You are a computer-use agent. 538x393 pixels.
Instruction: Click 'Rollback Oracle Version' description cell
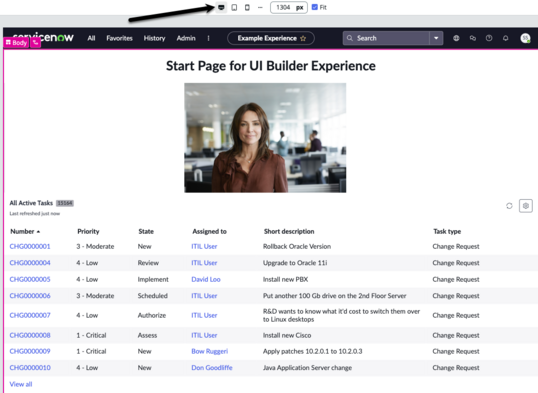297,246
